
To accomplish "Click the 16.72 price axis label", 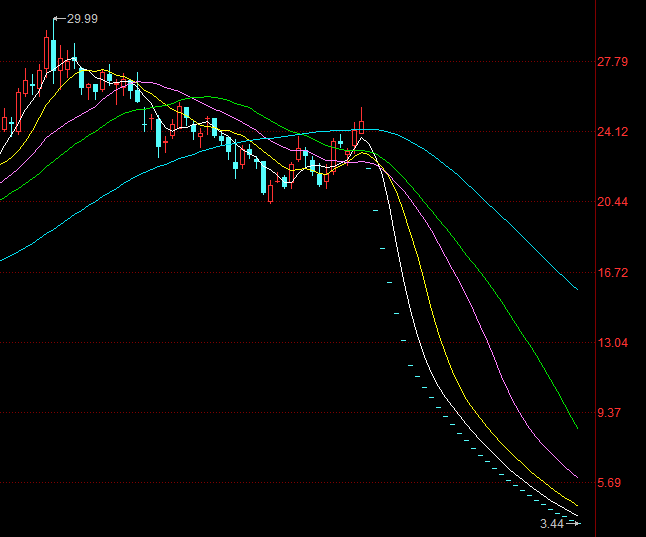I will (x=611, y=272).
